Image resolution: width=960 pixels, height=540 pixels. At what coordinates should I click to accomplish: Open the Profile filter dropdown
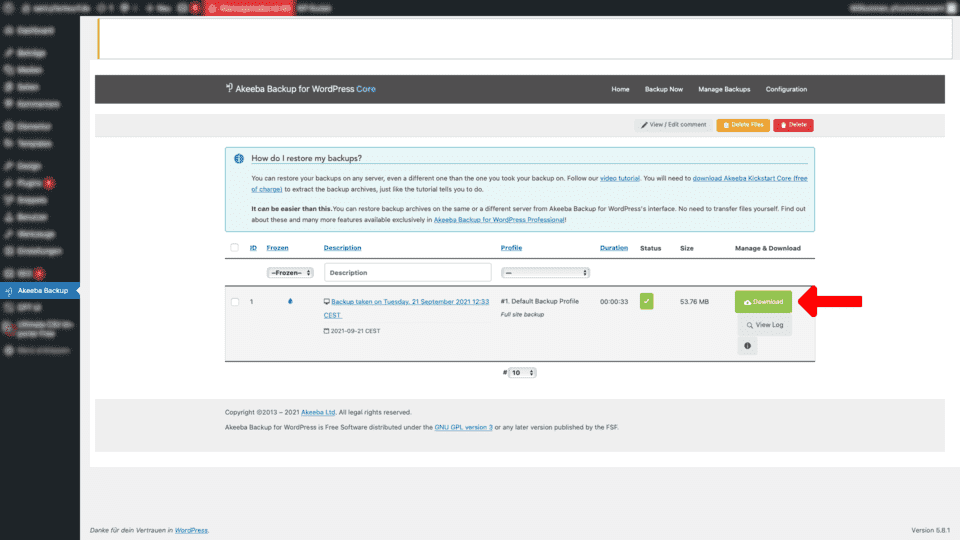pyautogui.click(x=545, y=272)
